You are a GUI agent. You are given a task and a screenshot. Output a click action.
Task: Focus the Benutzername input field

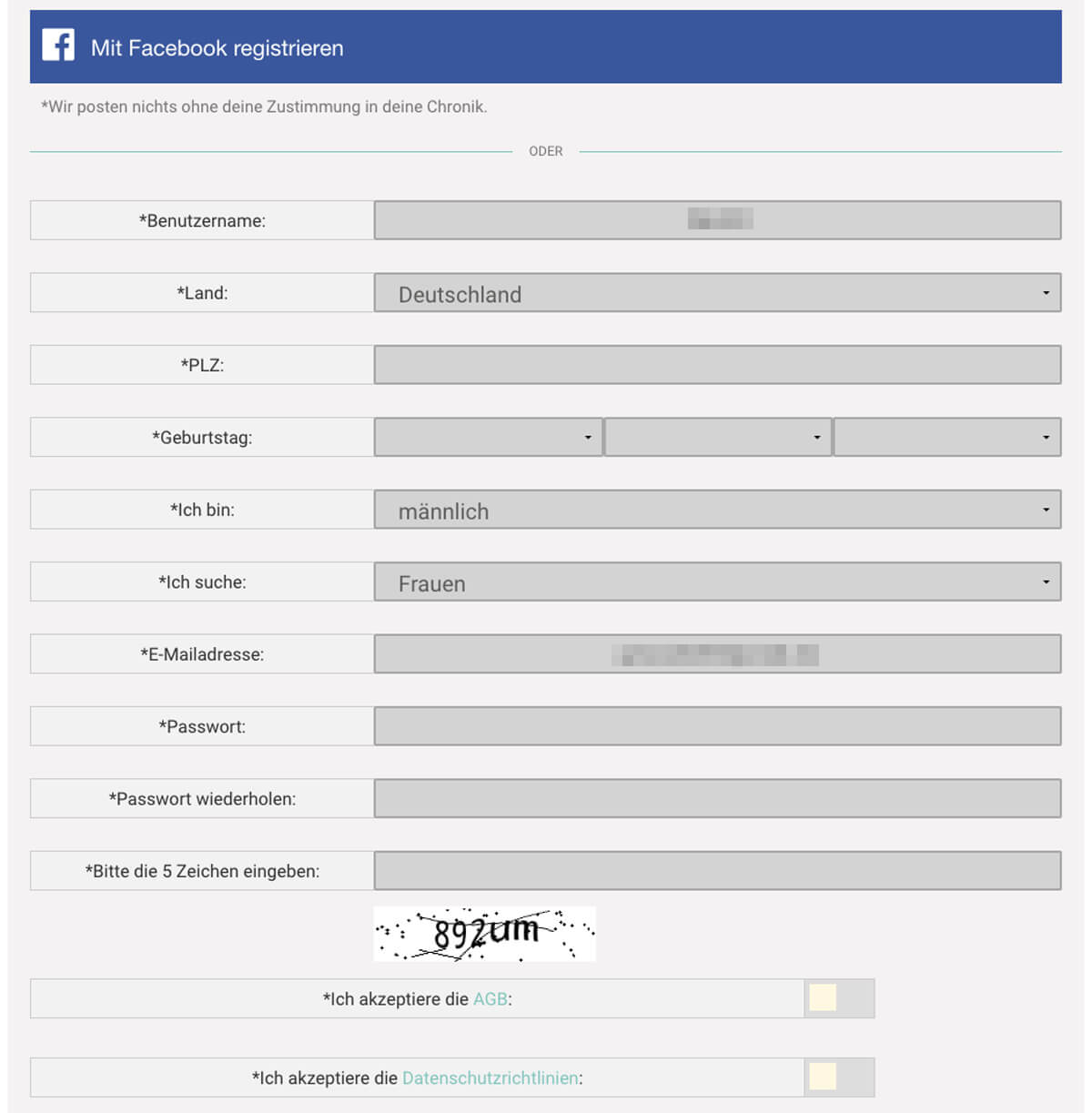tap(717, 220)
